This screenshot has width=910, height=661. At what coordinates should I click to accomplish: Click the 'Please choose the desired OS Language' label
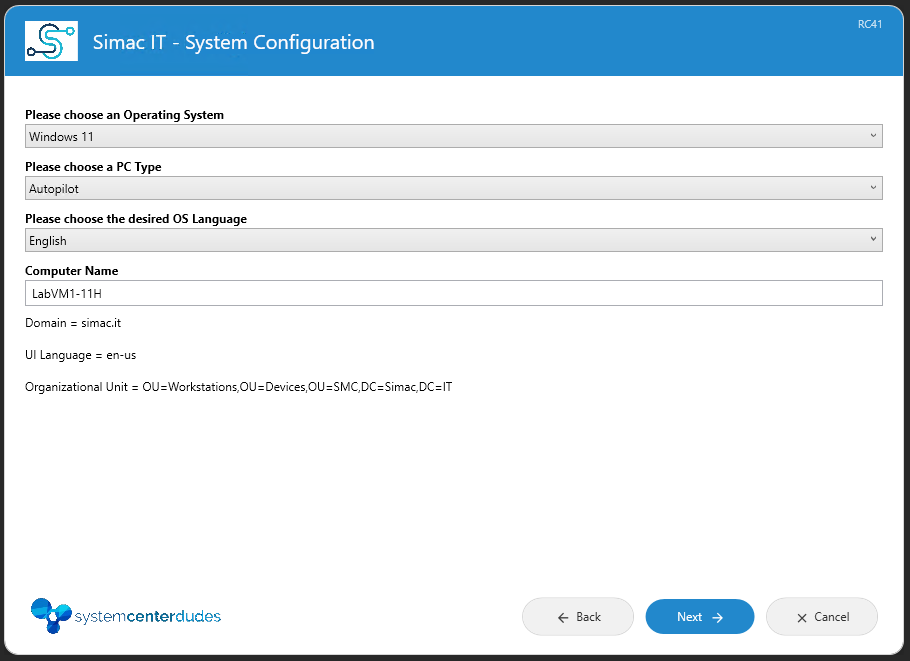[136, 219]
